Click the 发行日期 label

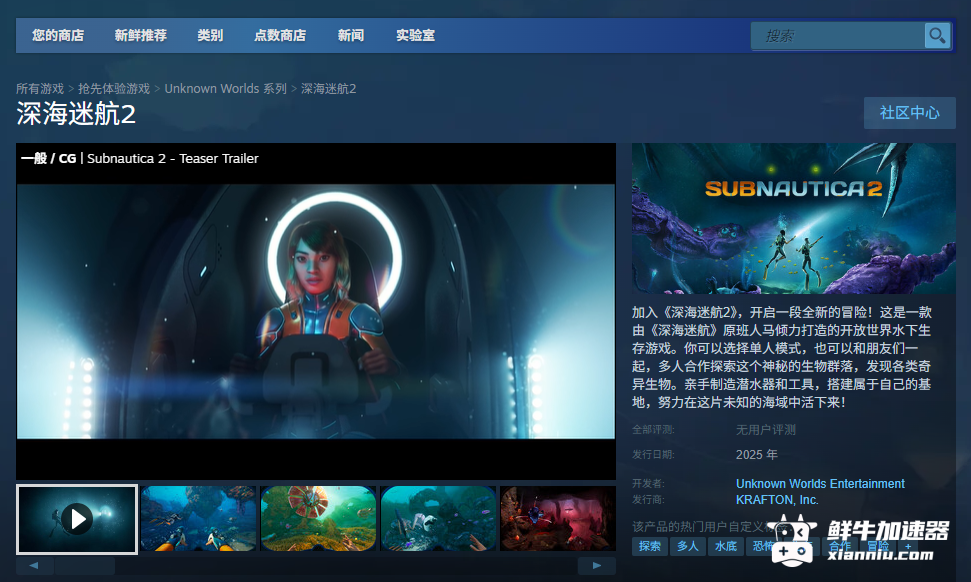(x=653, y=454)
